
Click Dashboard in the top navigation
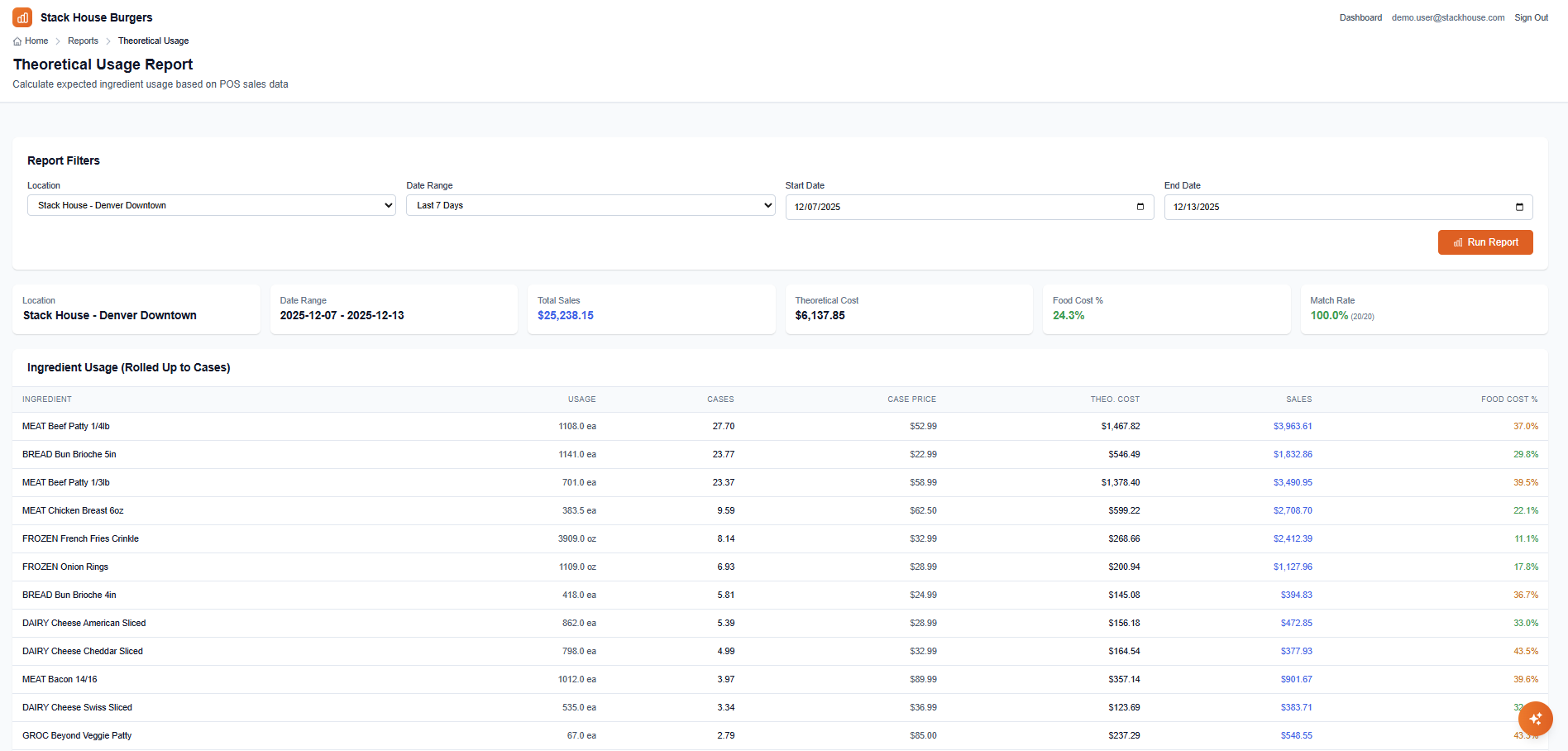point(1360,17)
